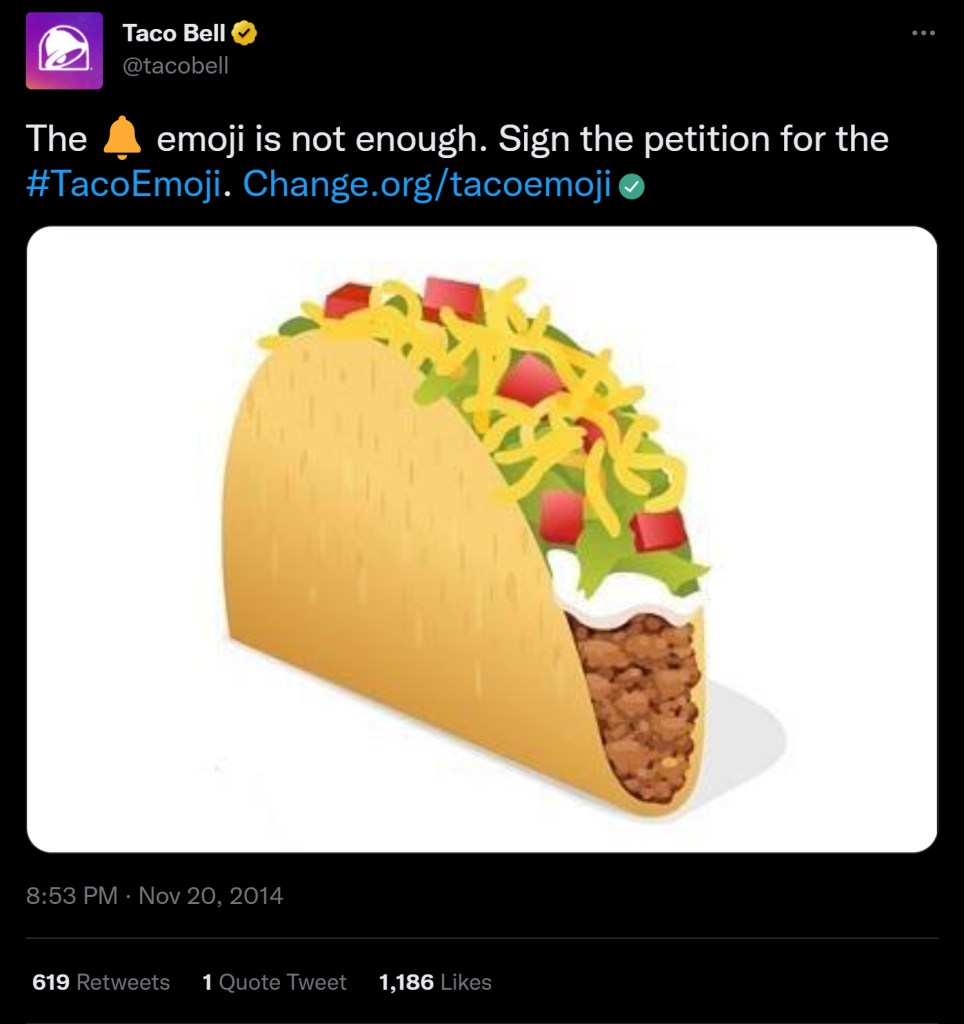
Task: Open the 1 Quote Tweet list
Action: point(274,982)
